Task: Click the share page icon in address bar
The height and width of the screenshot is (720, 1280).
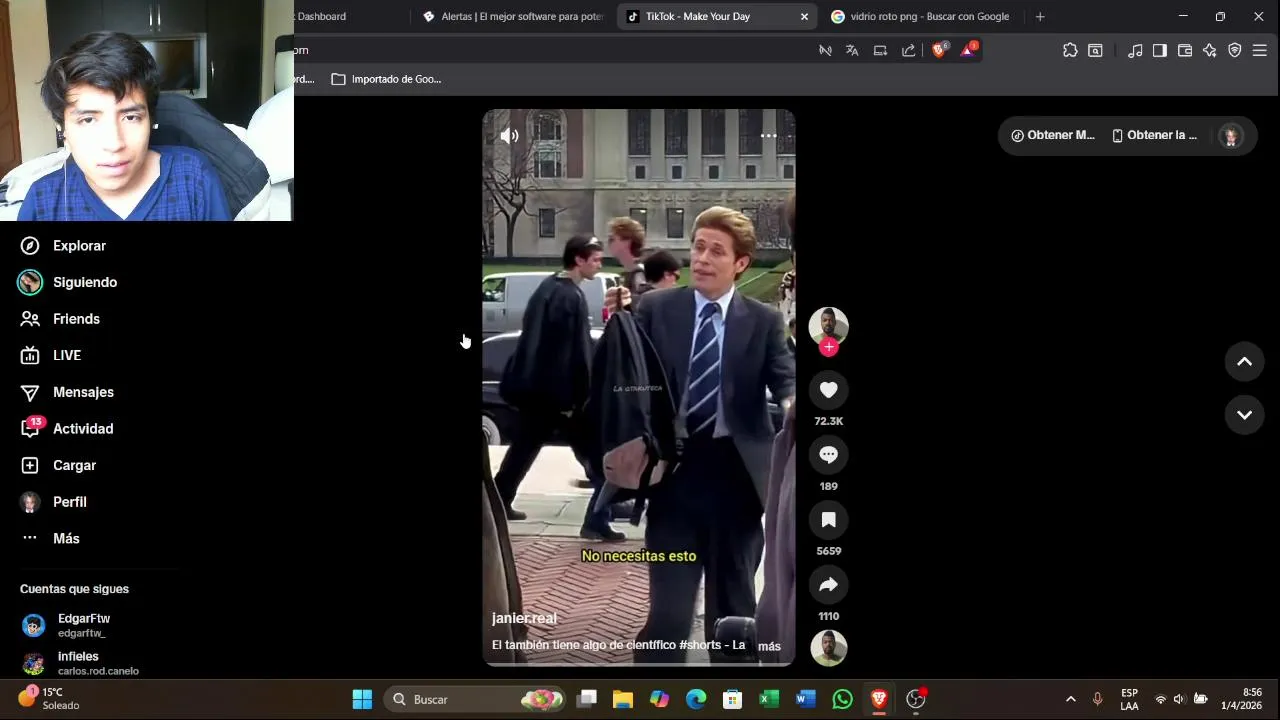Action: tap(908, 50)
